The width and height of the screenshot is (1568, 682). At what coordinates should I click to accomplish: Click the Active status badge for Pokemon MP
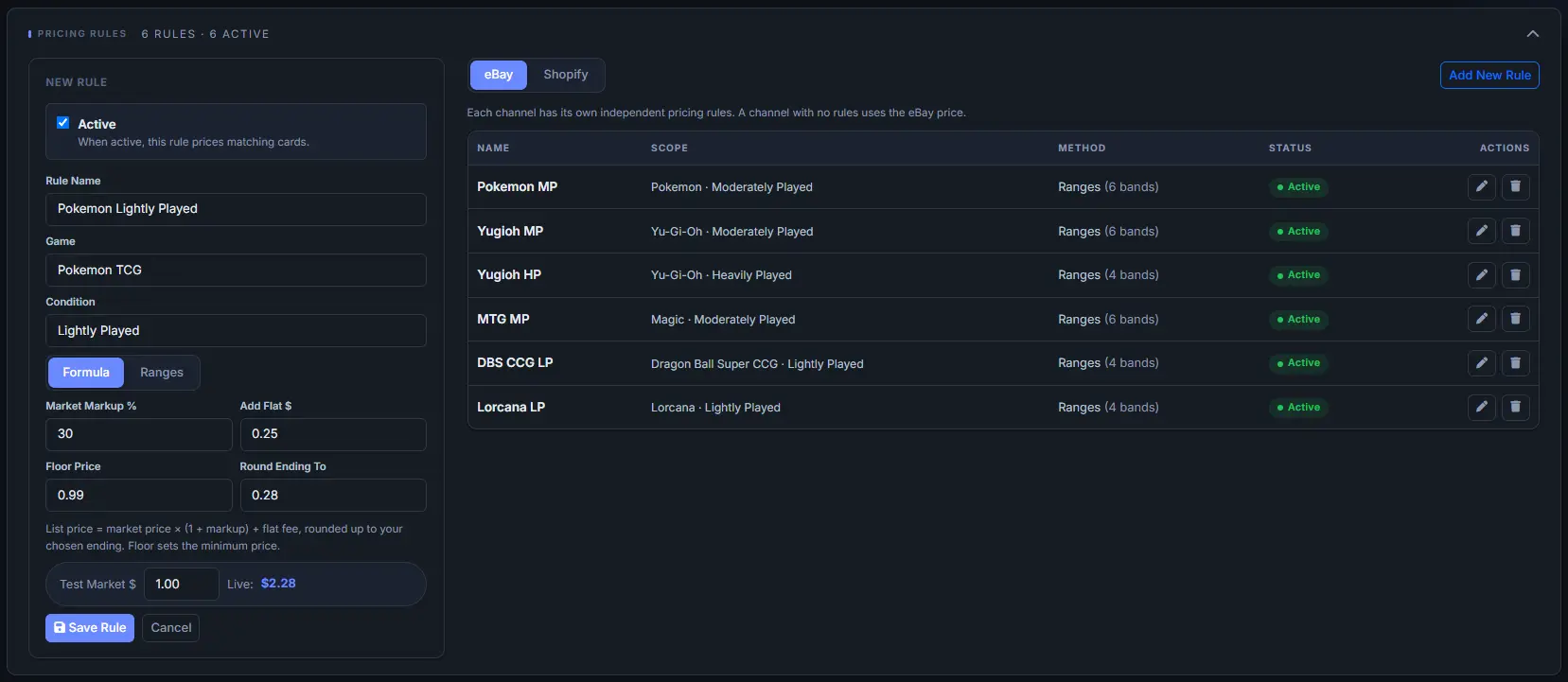(1298, 187)
